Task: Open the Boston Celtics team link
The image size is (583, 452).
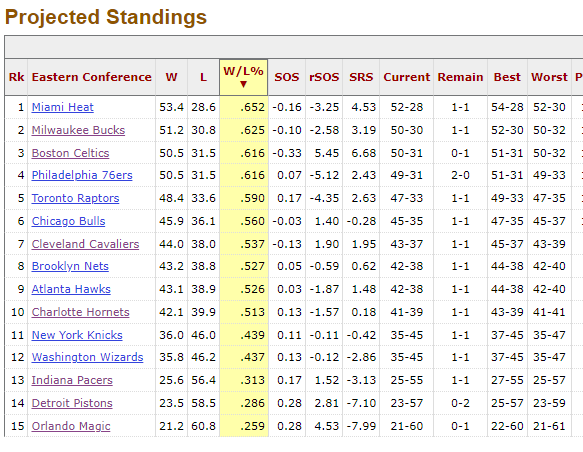Action: click(x=70, y=153)
